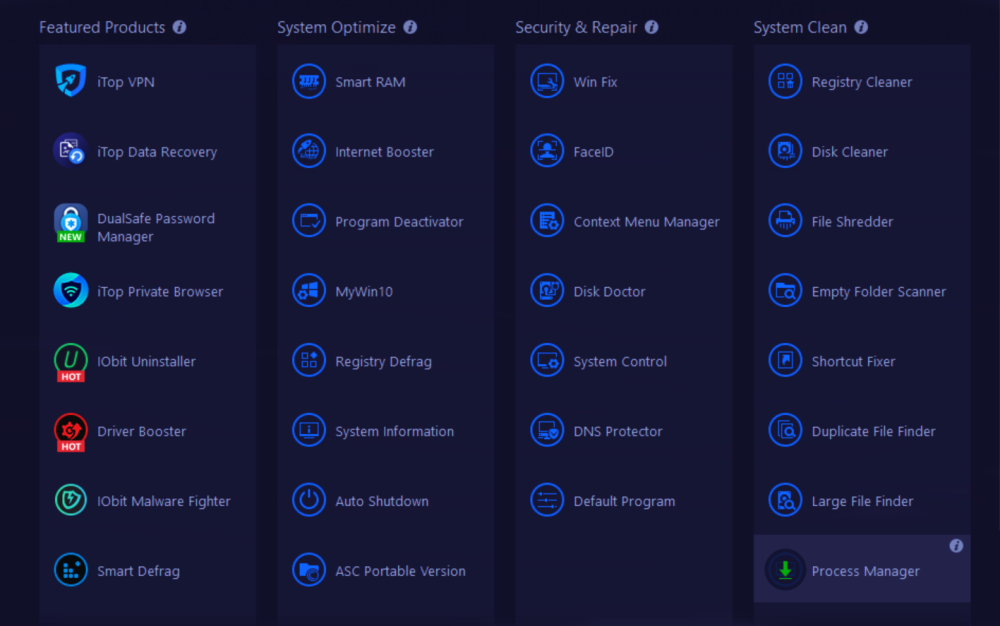Click the 'Disk Doctor' label
The height and width of the screenshot is (626, 1000).
[609, 291]
